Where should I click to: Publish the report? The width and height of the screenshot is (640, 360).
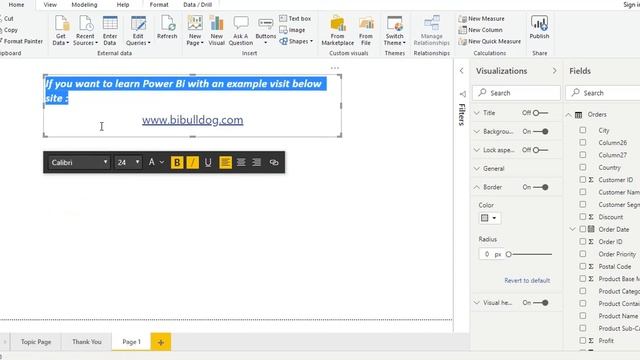(x=539, y=27)
